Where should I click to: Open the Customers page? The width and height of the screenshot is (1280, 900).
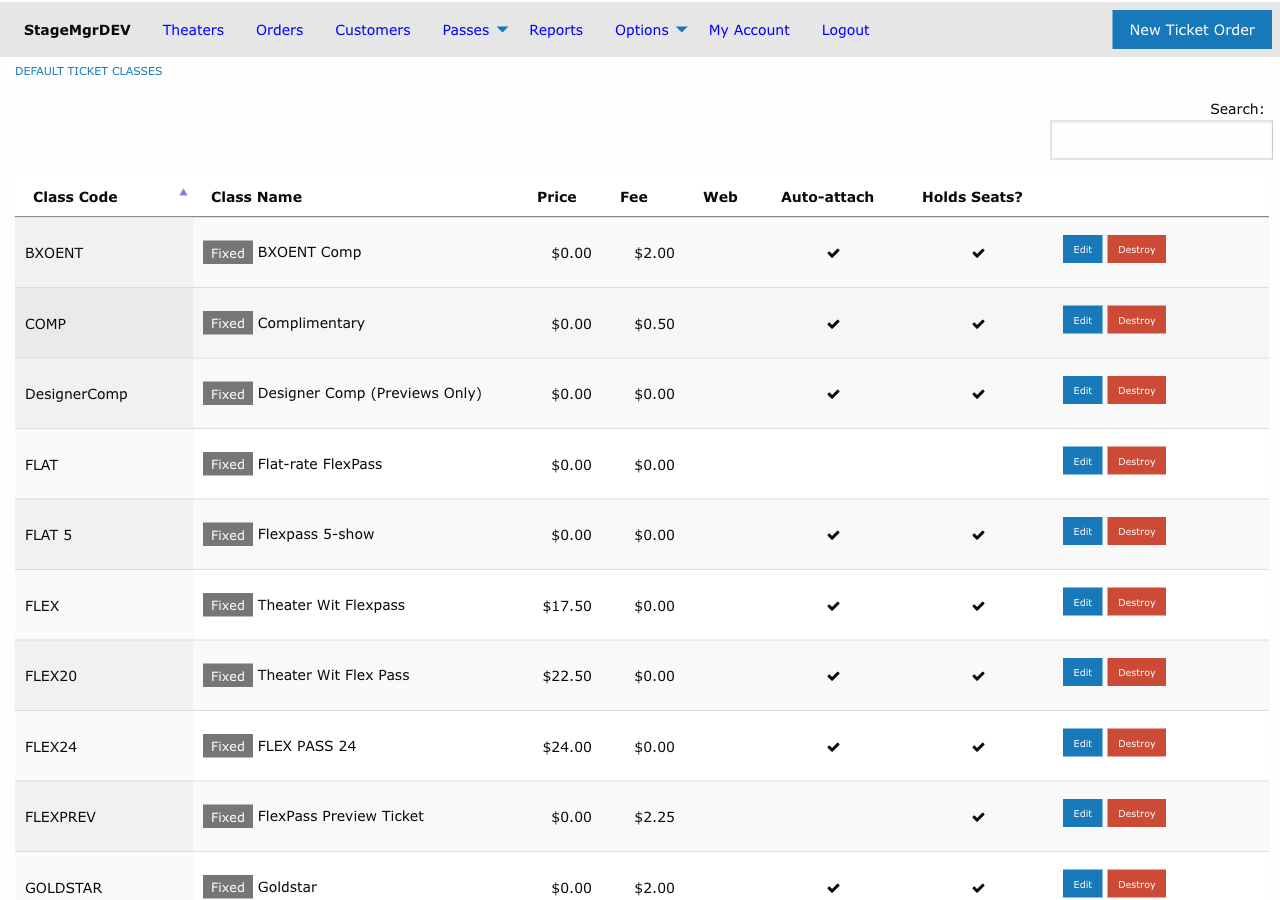(372, 30)
